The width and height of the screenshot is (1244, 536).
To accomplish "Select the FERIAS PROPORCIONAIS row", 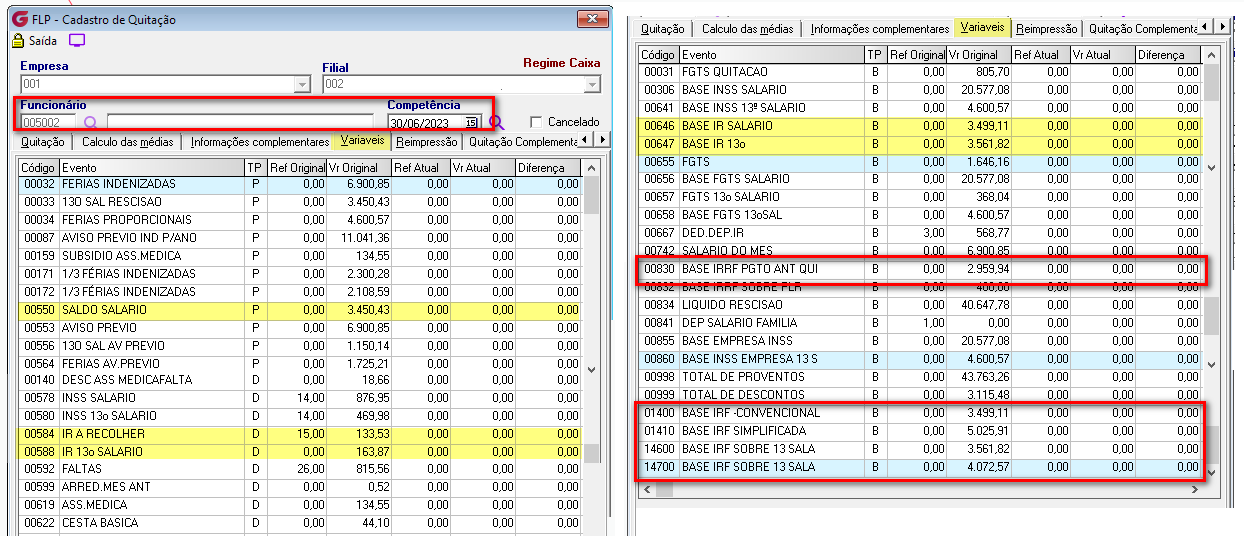I will click(x=301, y=220).
